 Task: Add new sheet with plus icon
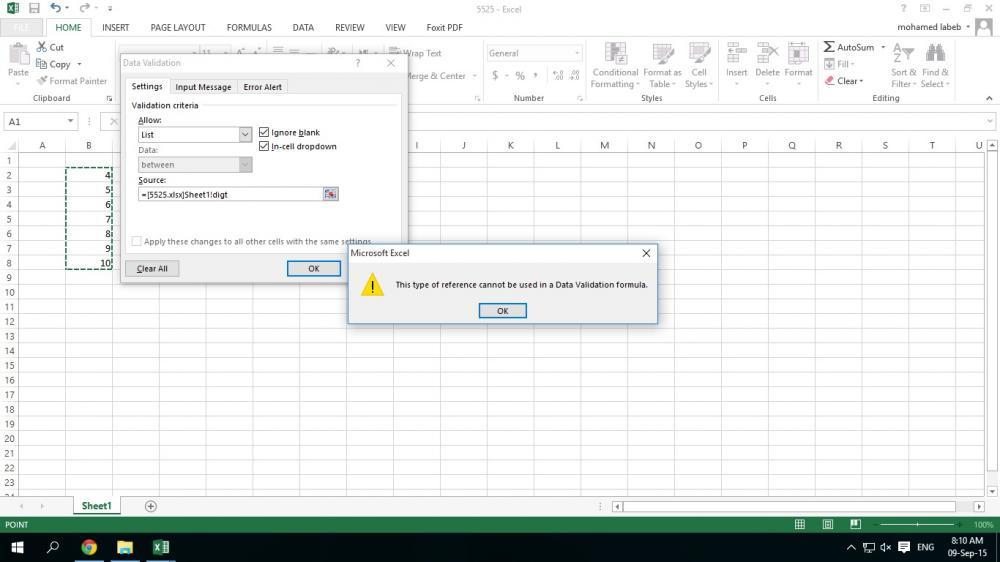[x=151, y=506]
